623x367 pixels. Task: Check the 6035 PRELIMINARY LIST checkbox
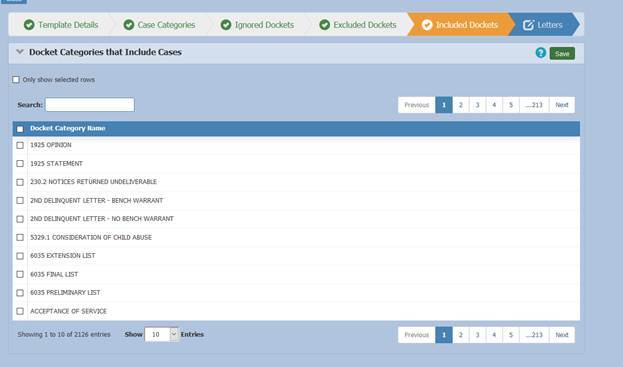click(20, 293)
